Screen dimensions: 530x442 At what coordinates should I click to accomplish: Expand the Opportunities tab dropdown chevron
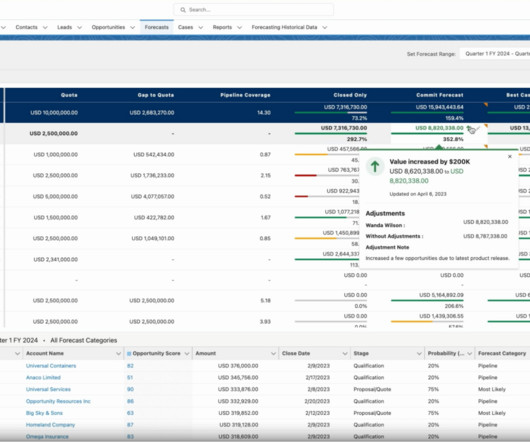(x=132, y=28)
